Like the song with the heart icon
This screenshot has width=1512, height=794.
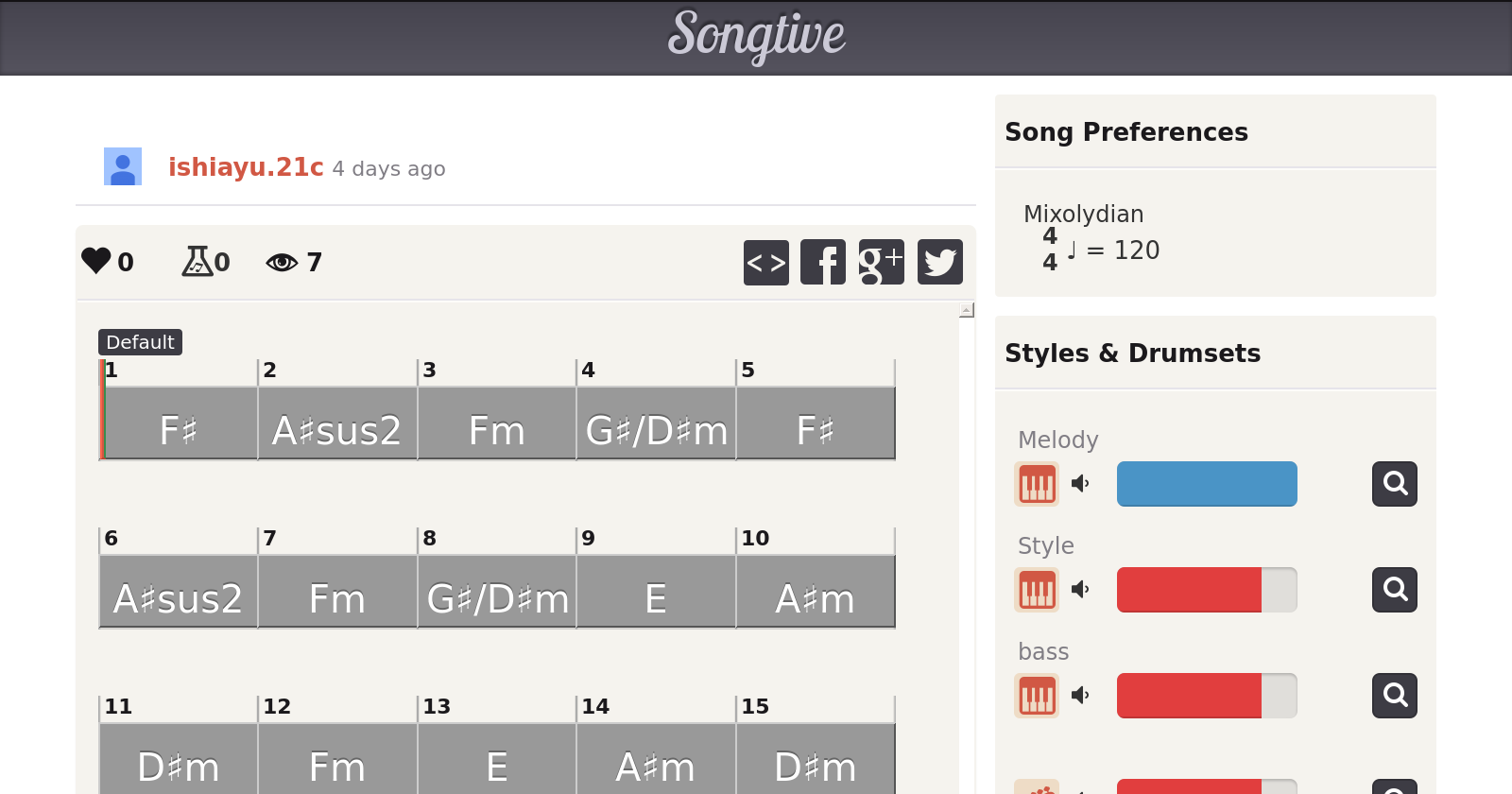click(96, 261)
